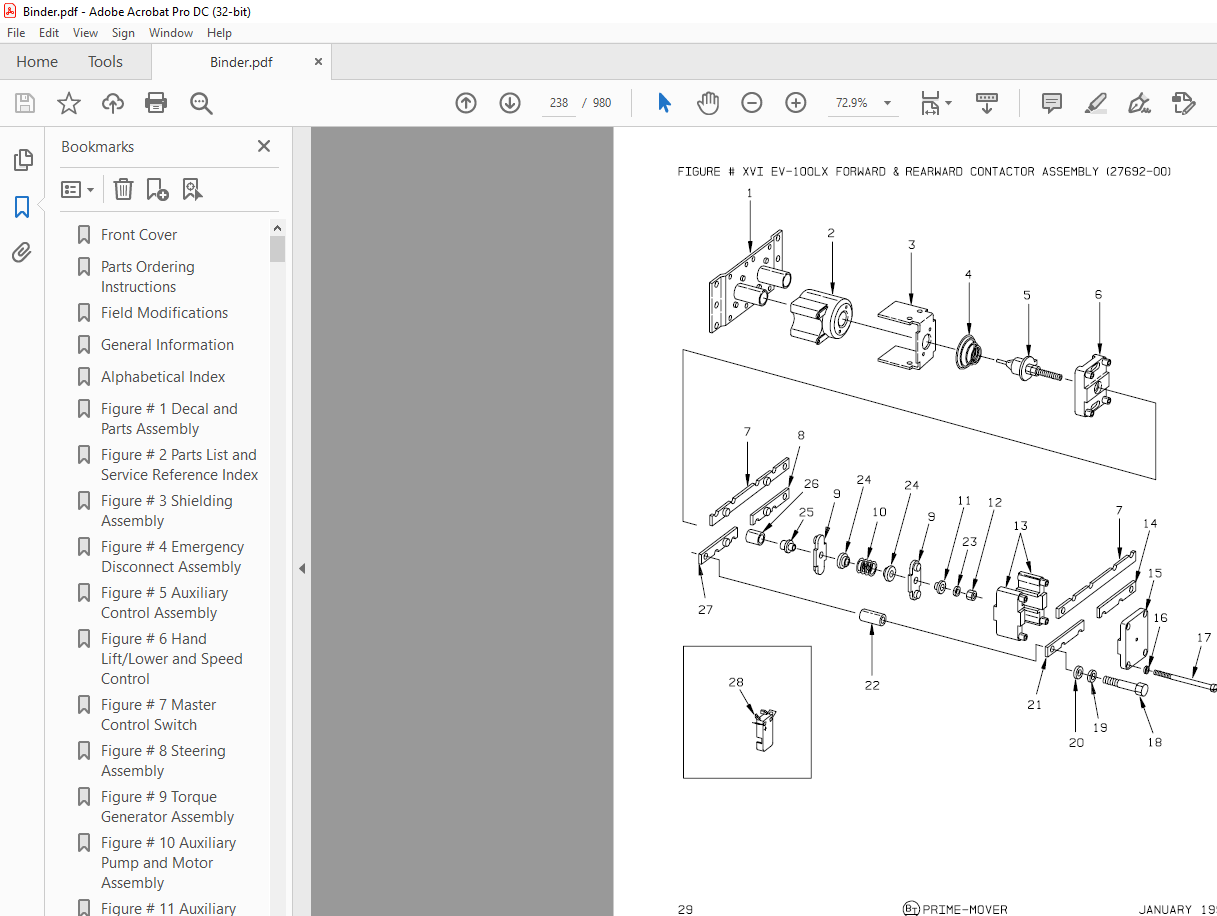Viewport: 1217px width, 916px height.
Task: Jump to Figure # 7 Master Control Switch
Action: point(158,715)
